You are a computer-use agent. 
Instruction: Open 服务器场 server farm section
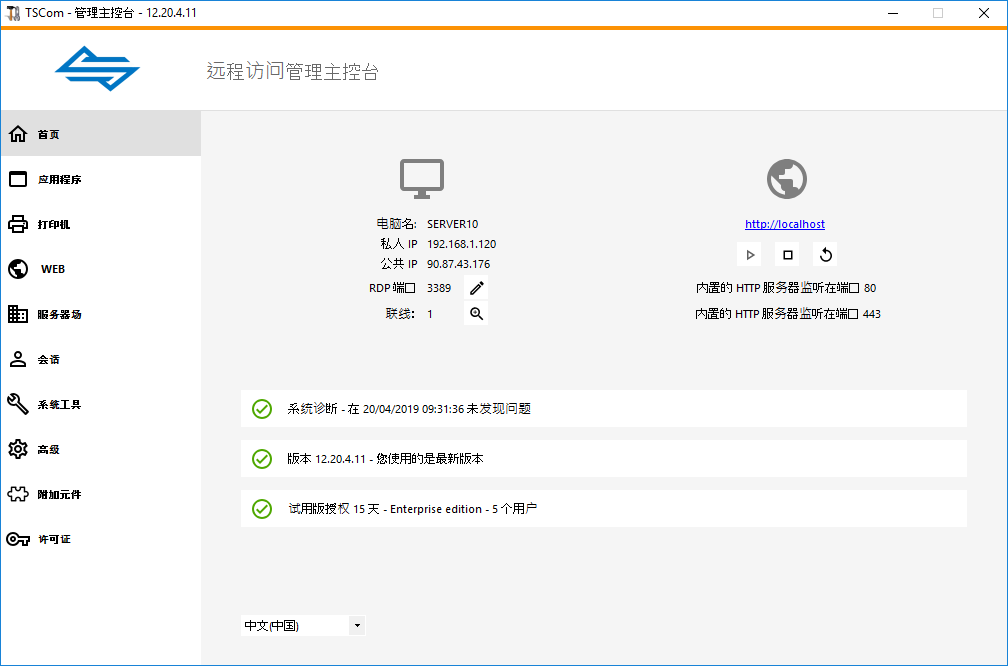point(100,314)
